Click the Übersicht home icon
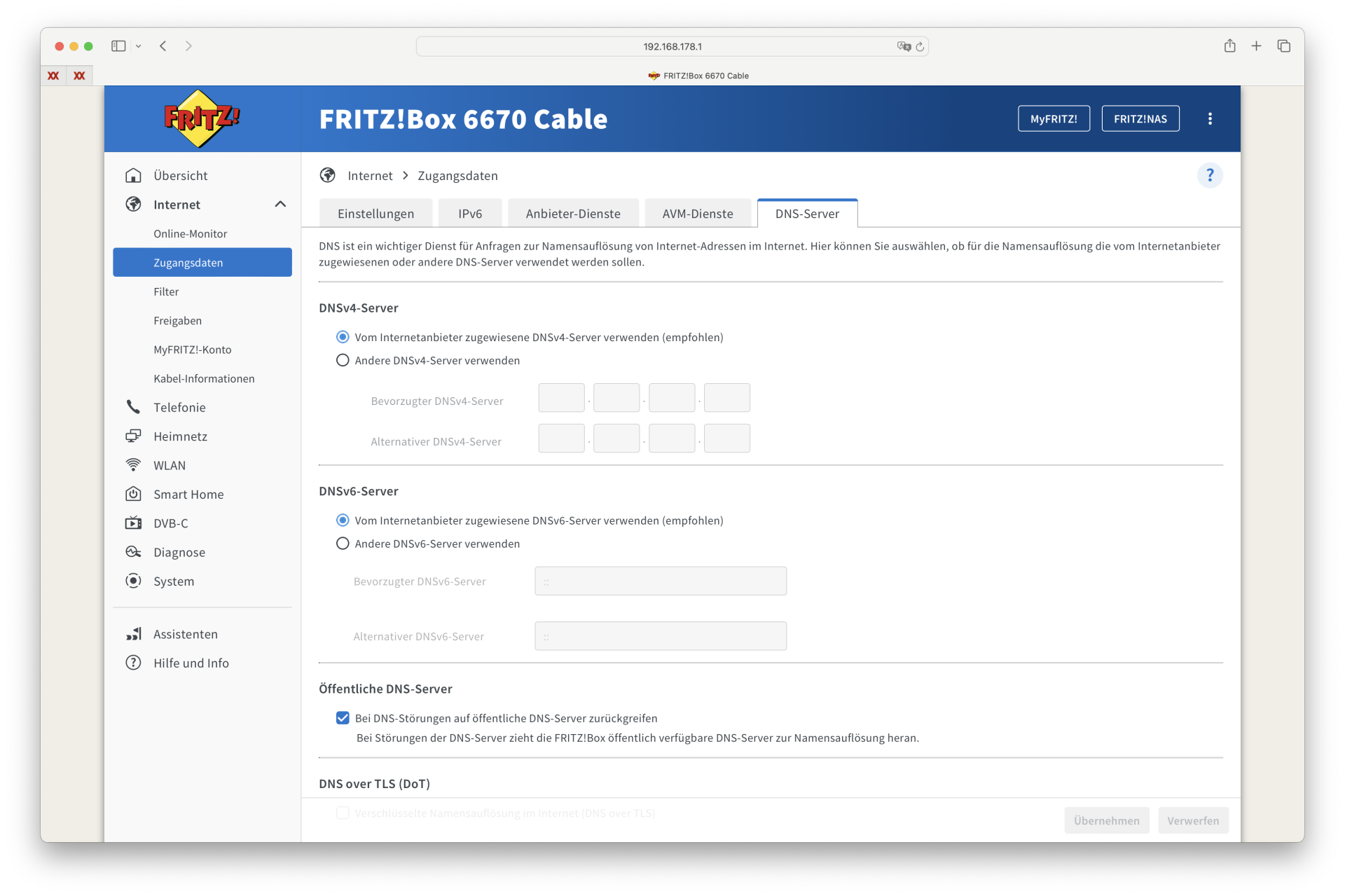This screenshot has height=896, width=1345. point(133,176)
